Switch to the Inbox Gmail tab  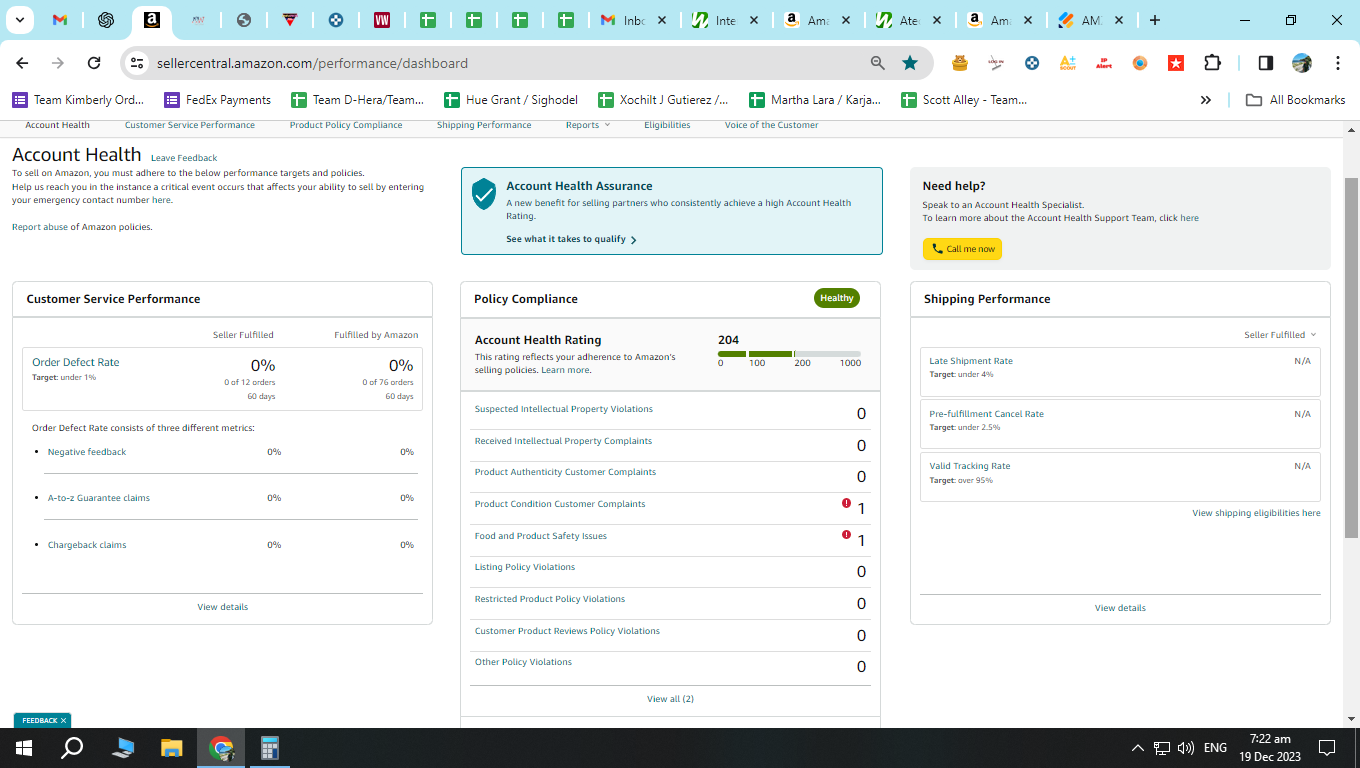[633, 20]
